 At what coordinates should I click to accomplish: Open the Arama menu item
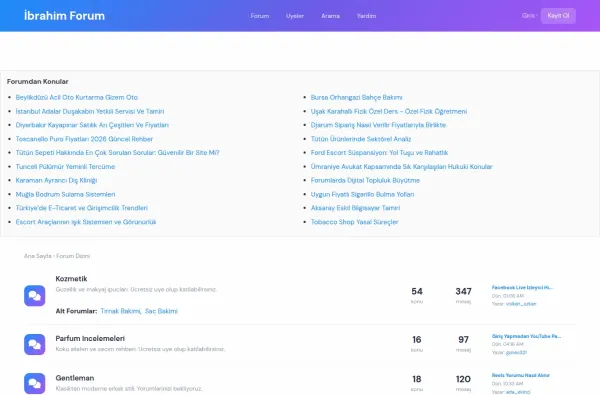click(330, 16)
